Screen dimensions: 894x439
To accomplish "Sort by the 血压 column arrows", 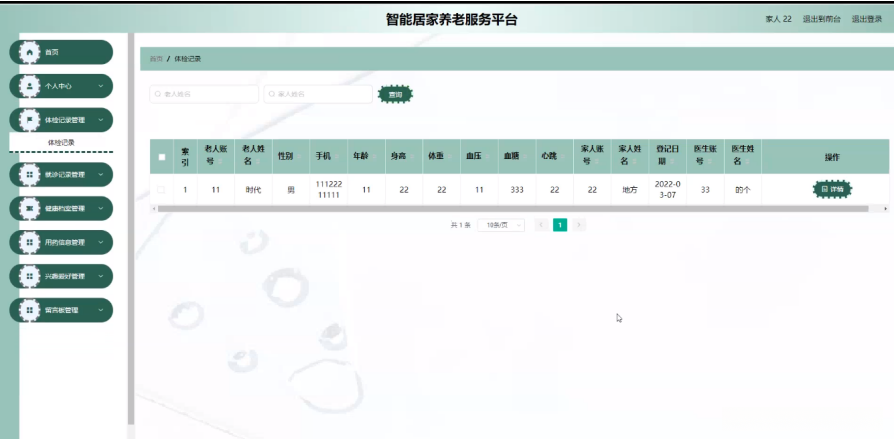I will tap(487, 157).
